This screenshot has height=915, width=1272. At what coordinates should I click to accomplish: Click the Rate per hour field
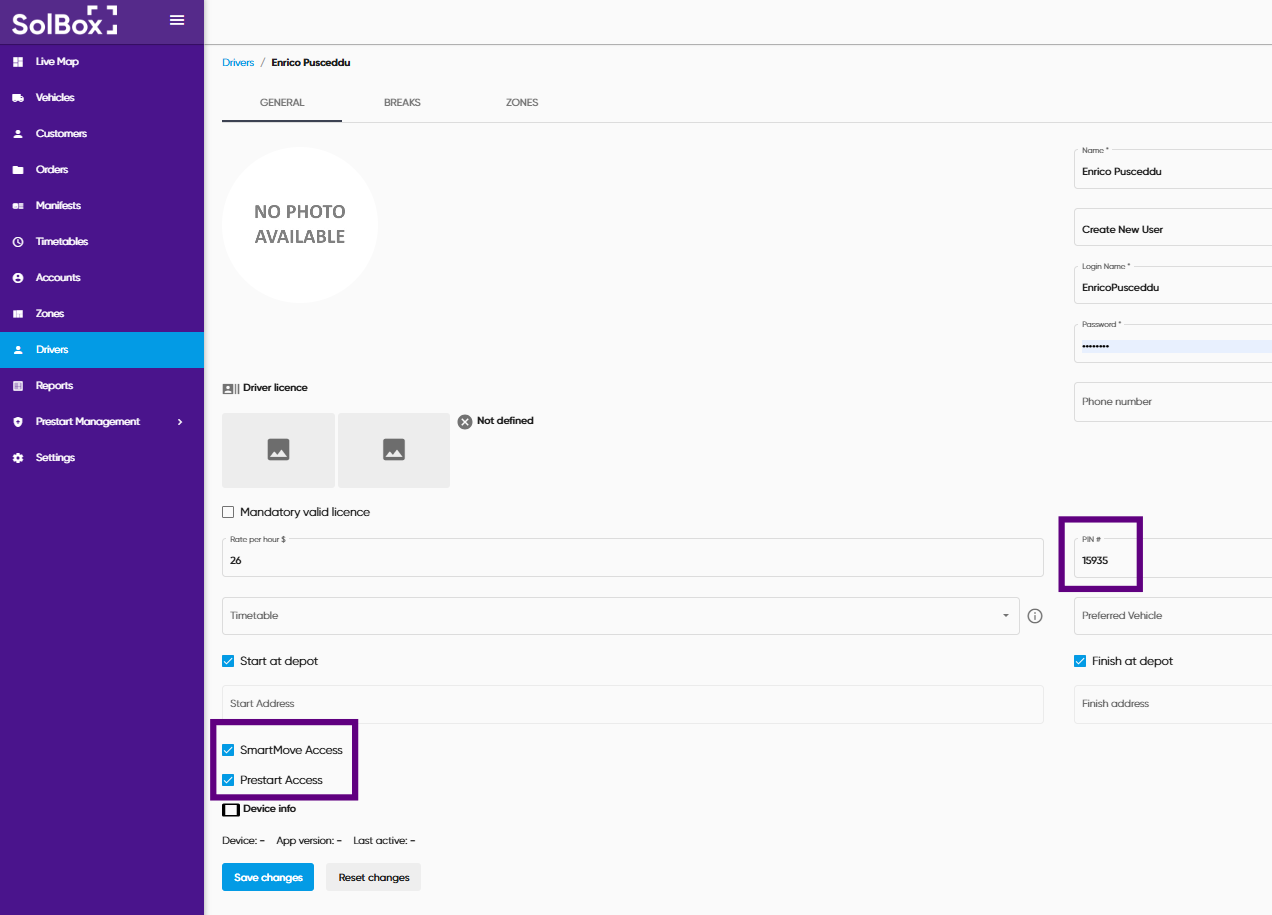(x=632, y=561)
